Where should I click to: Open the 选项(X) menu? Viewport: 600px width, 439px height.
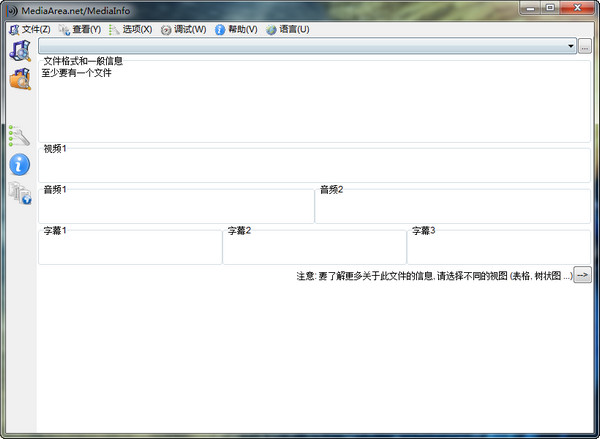pyautogui.click(x=130, y=29)
